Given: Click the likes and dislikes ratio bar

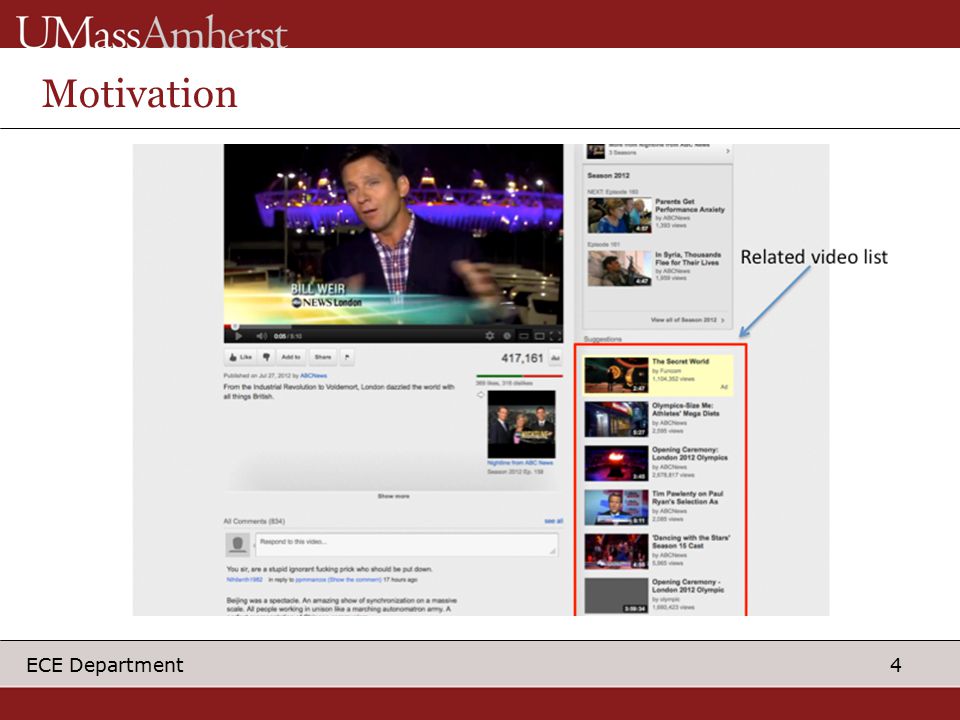Looking at the screenshot, I should coord(519,375).
